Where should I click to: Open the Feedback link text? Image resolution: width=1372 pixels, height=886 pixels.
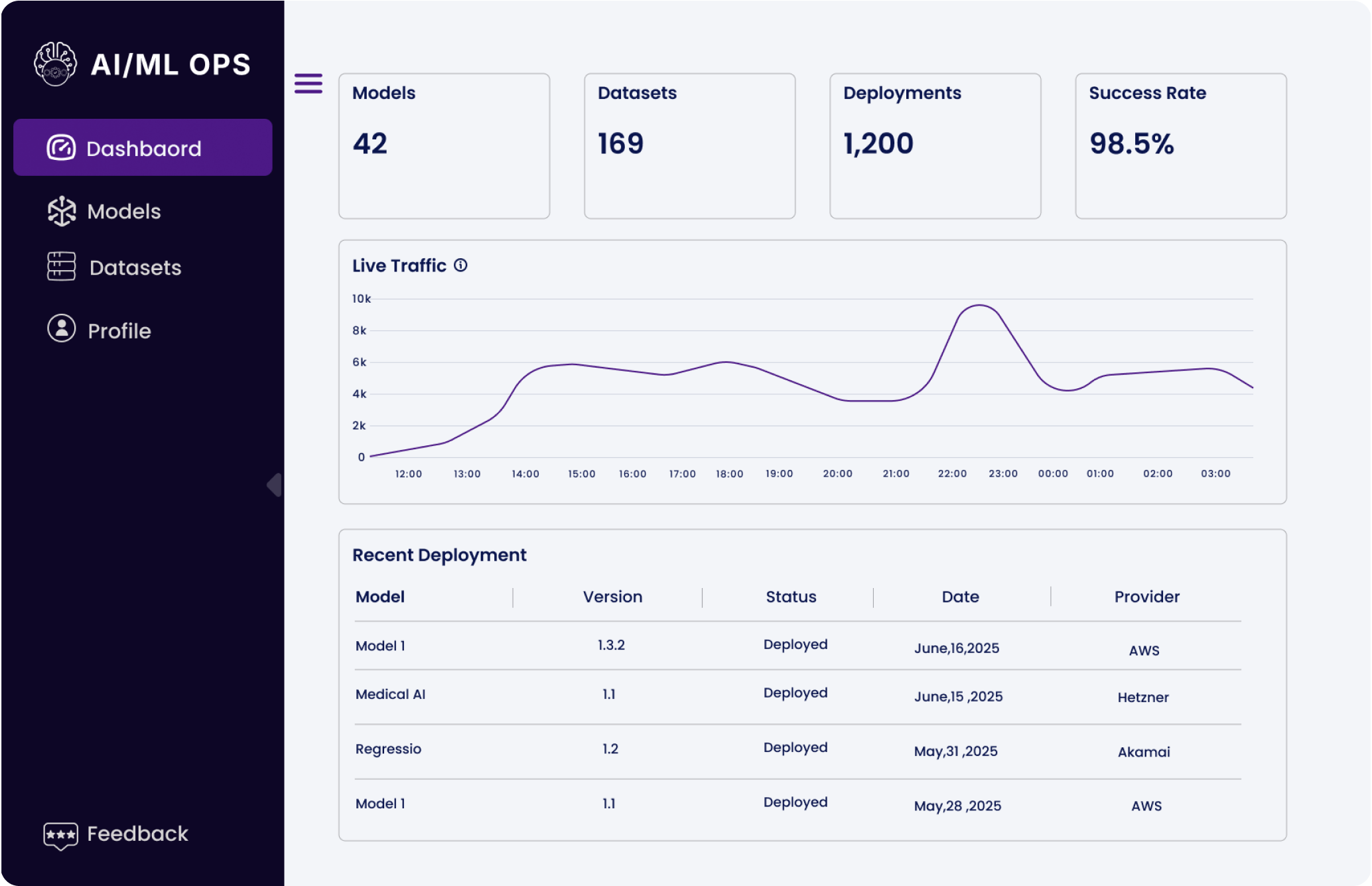pos(137,834)
